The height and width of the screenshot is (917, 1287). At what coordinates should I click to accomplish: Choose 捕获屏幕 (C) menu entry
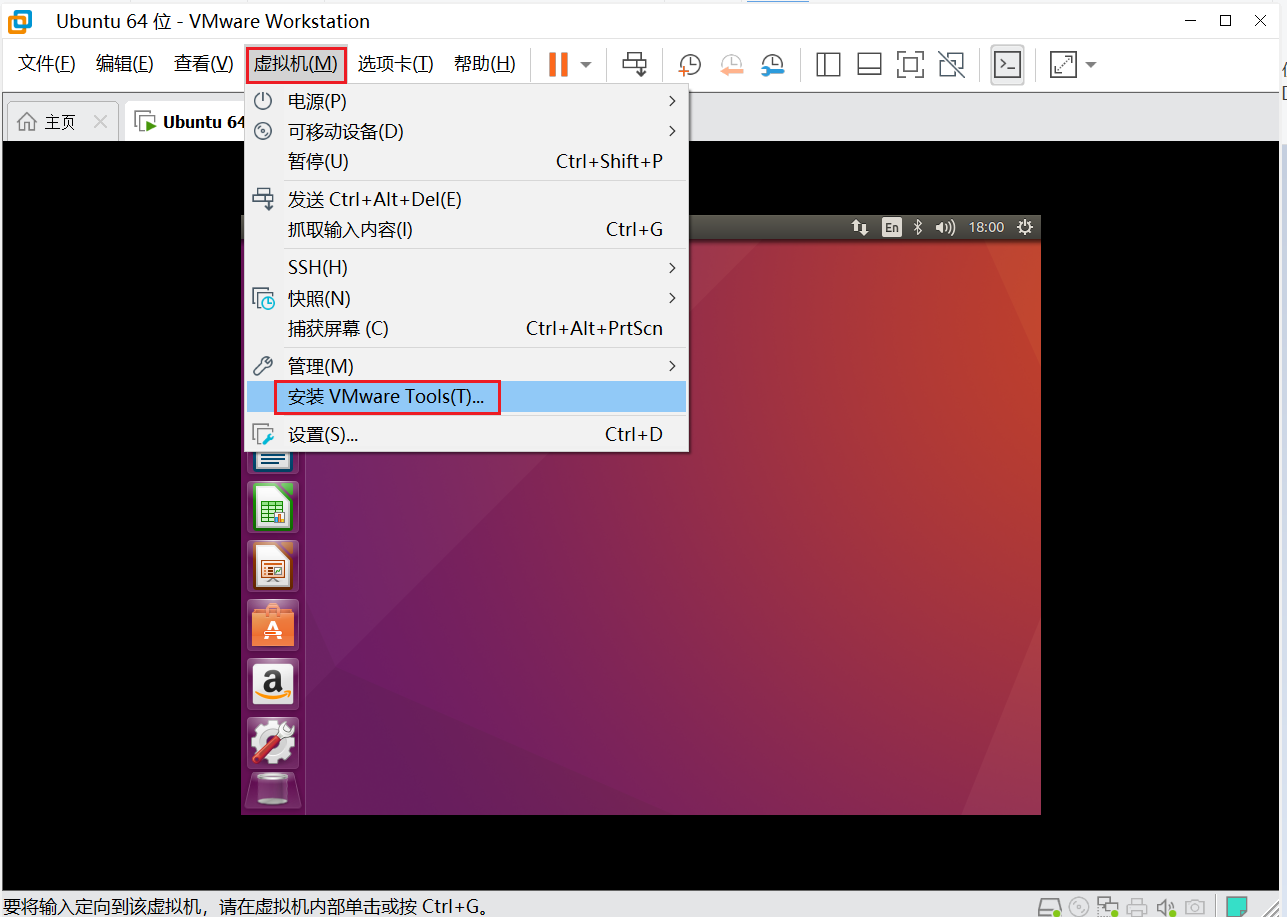point(466,328)
